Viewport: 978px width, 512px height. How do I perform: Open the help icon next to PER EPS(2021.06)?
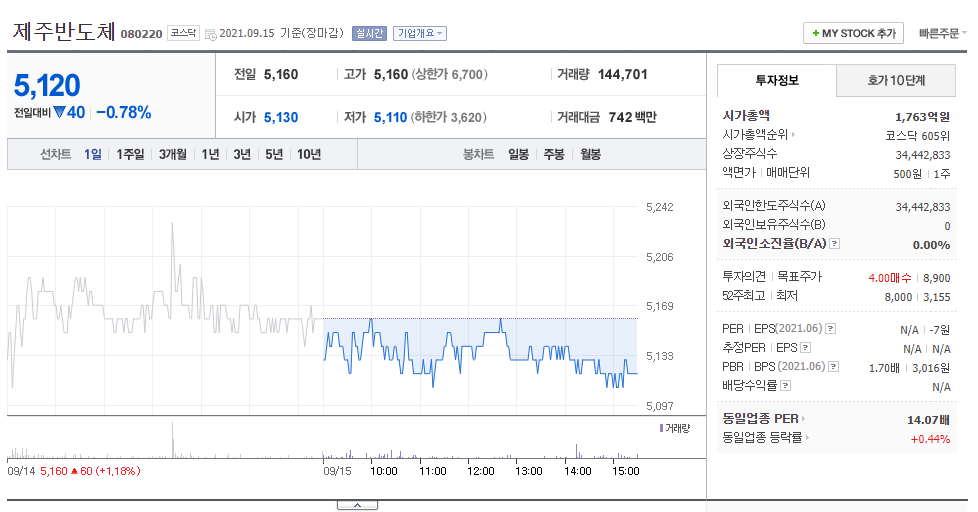(x=830, y=329)
